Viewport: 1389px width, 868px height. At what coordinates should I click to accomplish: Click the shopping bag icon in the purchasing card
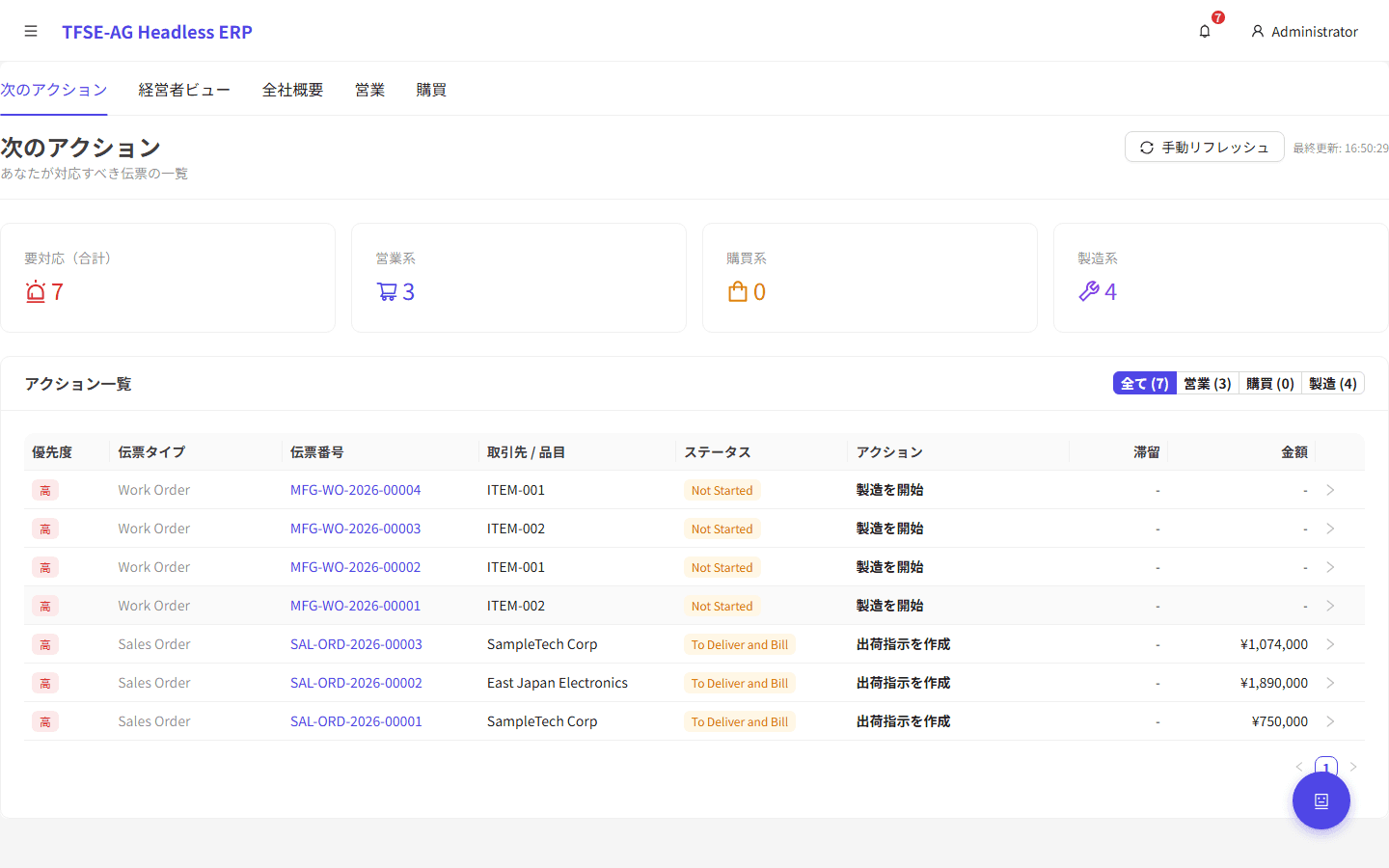pos(738,291)
